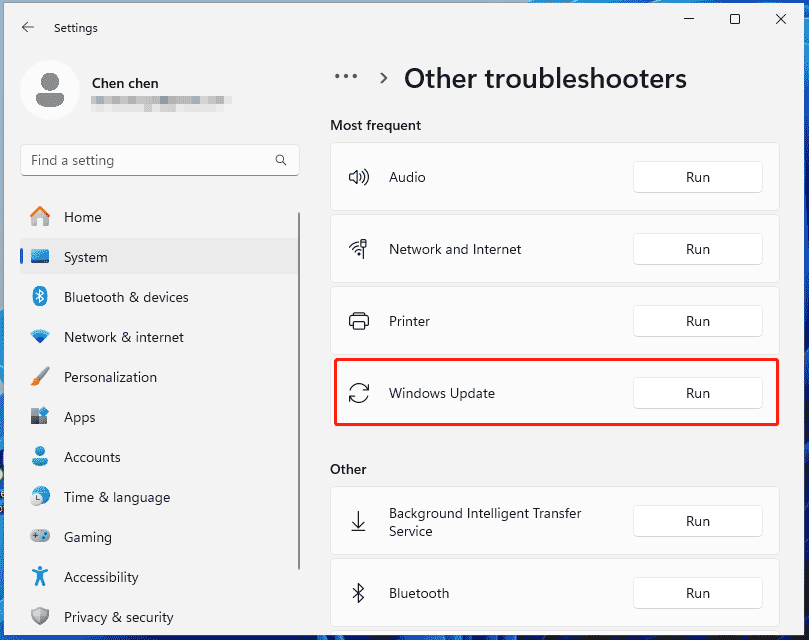Click the Audio speaker icon
The image size is (809, 640).
click(x=359, y=177)
